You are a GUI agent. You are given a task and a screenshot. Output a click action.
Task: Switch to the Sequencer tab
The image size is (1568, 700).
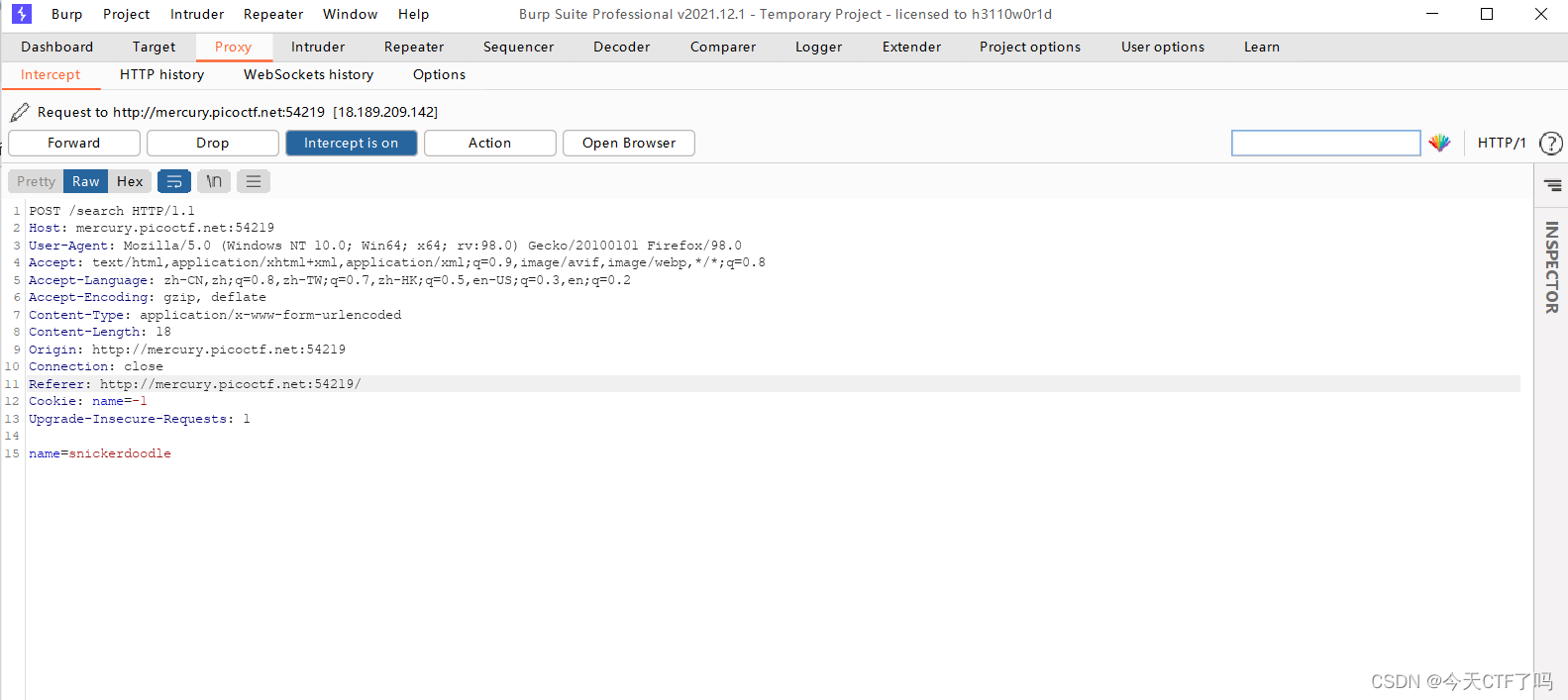(x=519, y=47)
